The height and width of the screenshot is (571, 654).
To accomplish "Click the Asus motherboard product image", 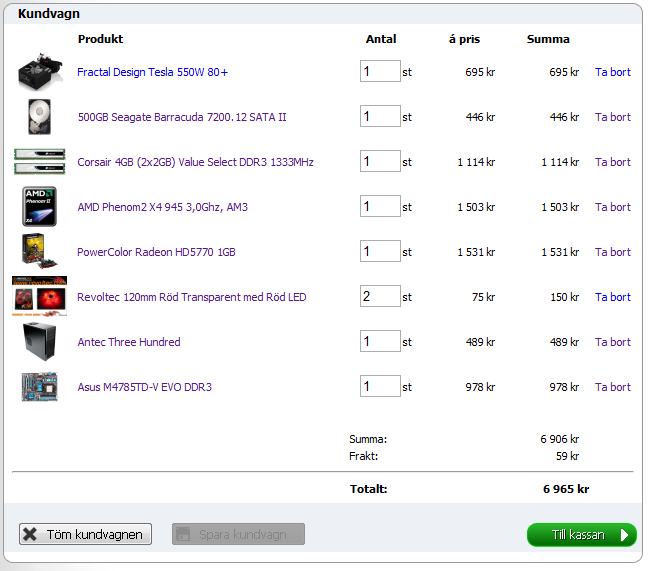I will [x=40, y=387].
